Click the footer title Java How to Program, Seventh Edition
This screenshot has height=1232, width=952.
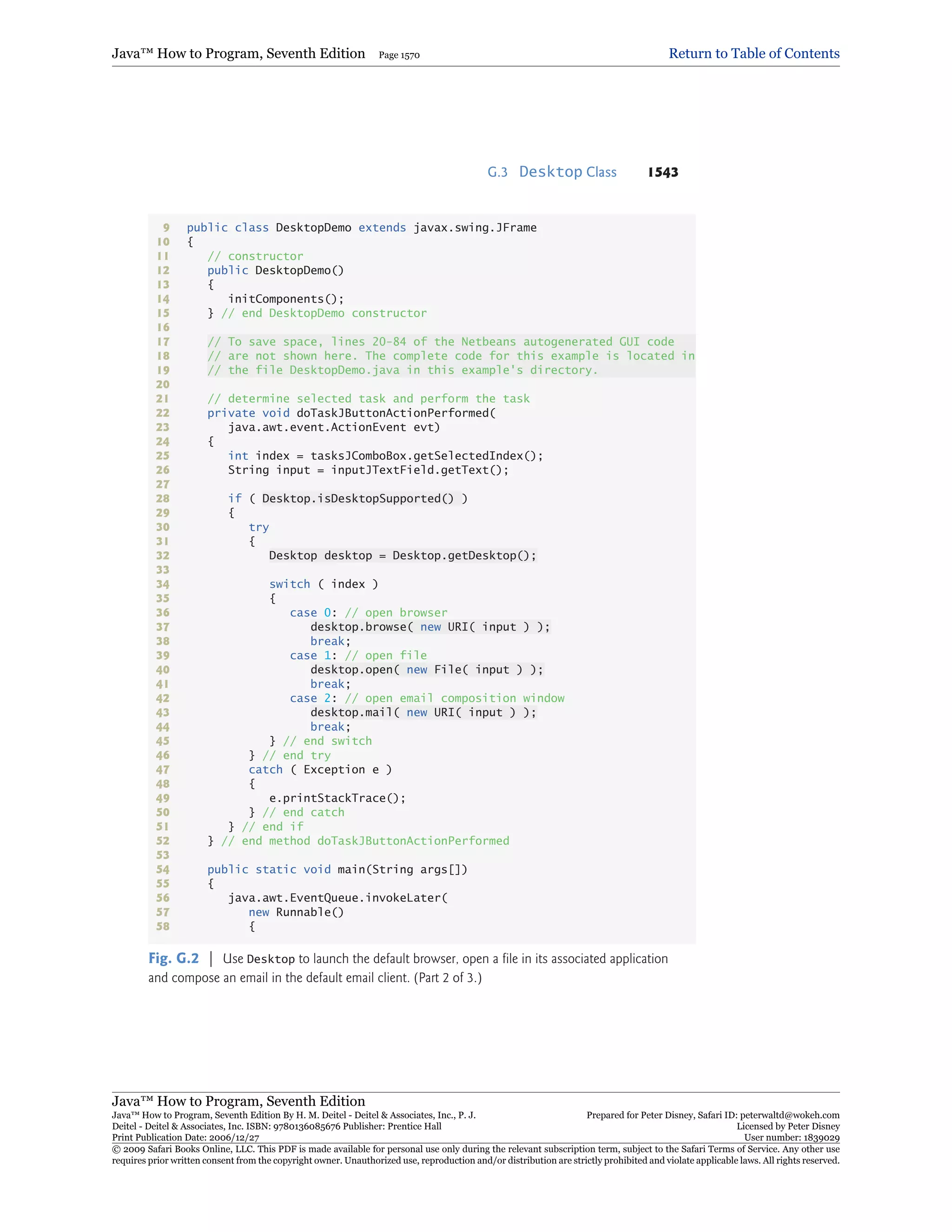tap(238, 1100)
